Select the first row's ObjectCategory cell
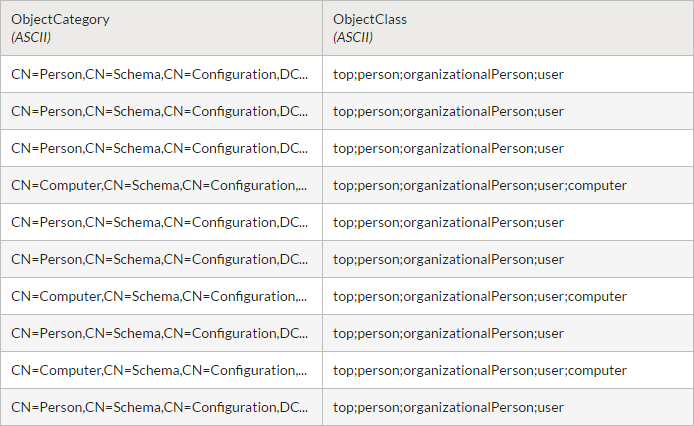694x426 pixels. (160, 74)
